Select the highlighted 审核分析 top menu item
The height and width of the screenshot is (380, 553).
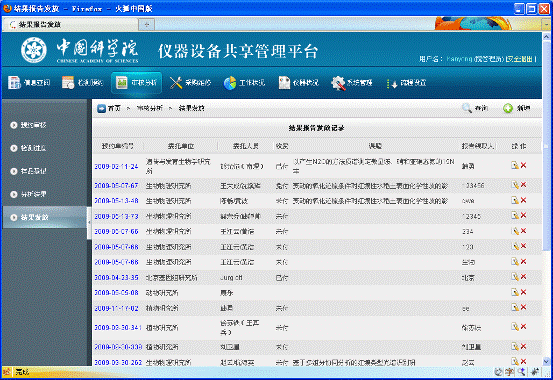136,83
